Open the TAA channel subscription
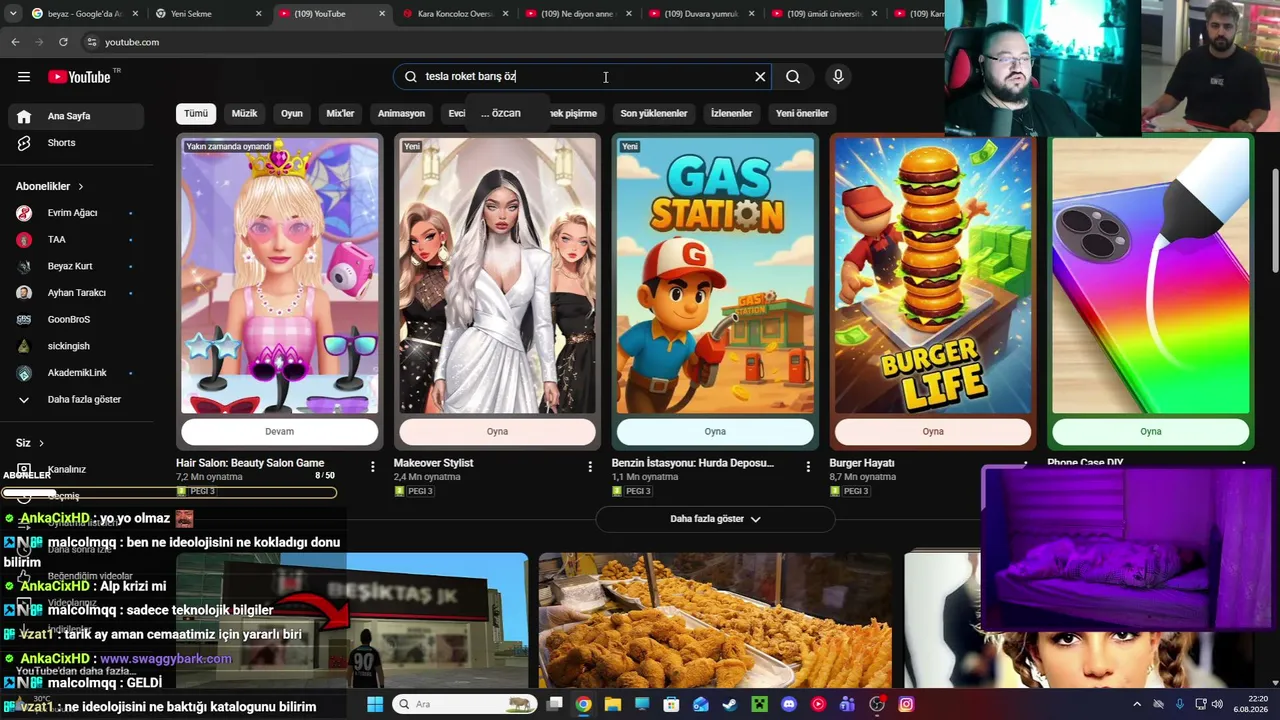The height and width of the screenshot is (720, 1280). 76,240
